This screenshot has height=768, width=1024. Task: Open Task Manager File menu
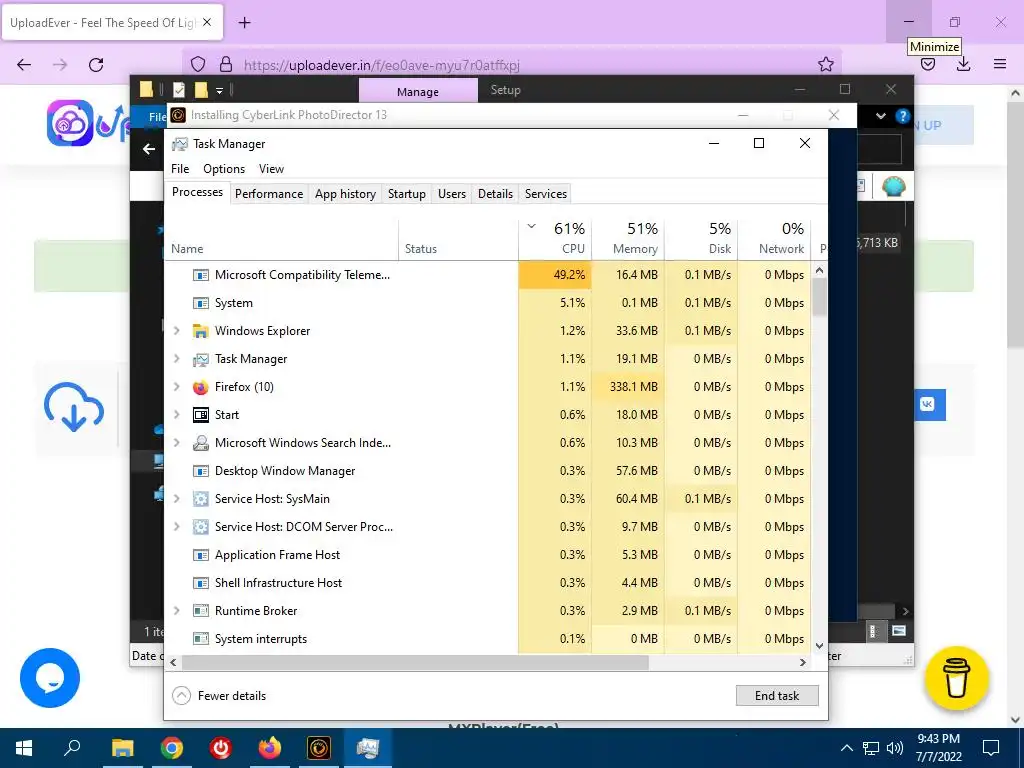[x=180, y=168]
